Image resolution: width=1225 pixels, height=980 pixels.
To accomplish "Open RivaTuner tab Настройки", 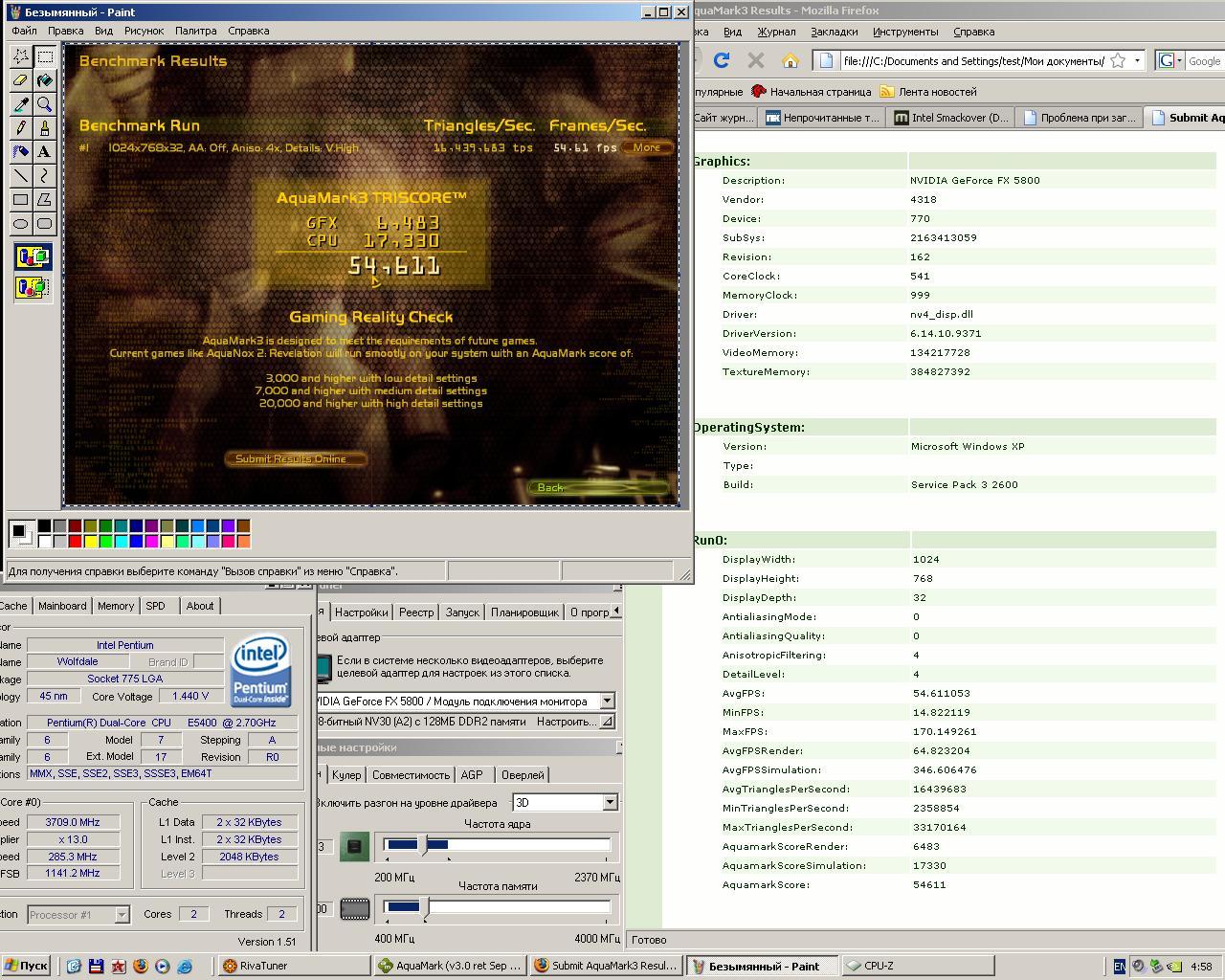I will [x=361, y=612].
